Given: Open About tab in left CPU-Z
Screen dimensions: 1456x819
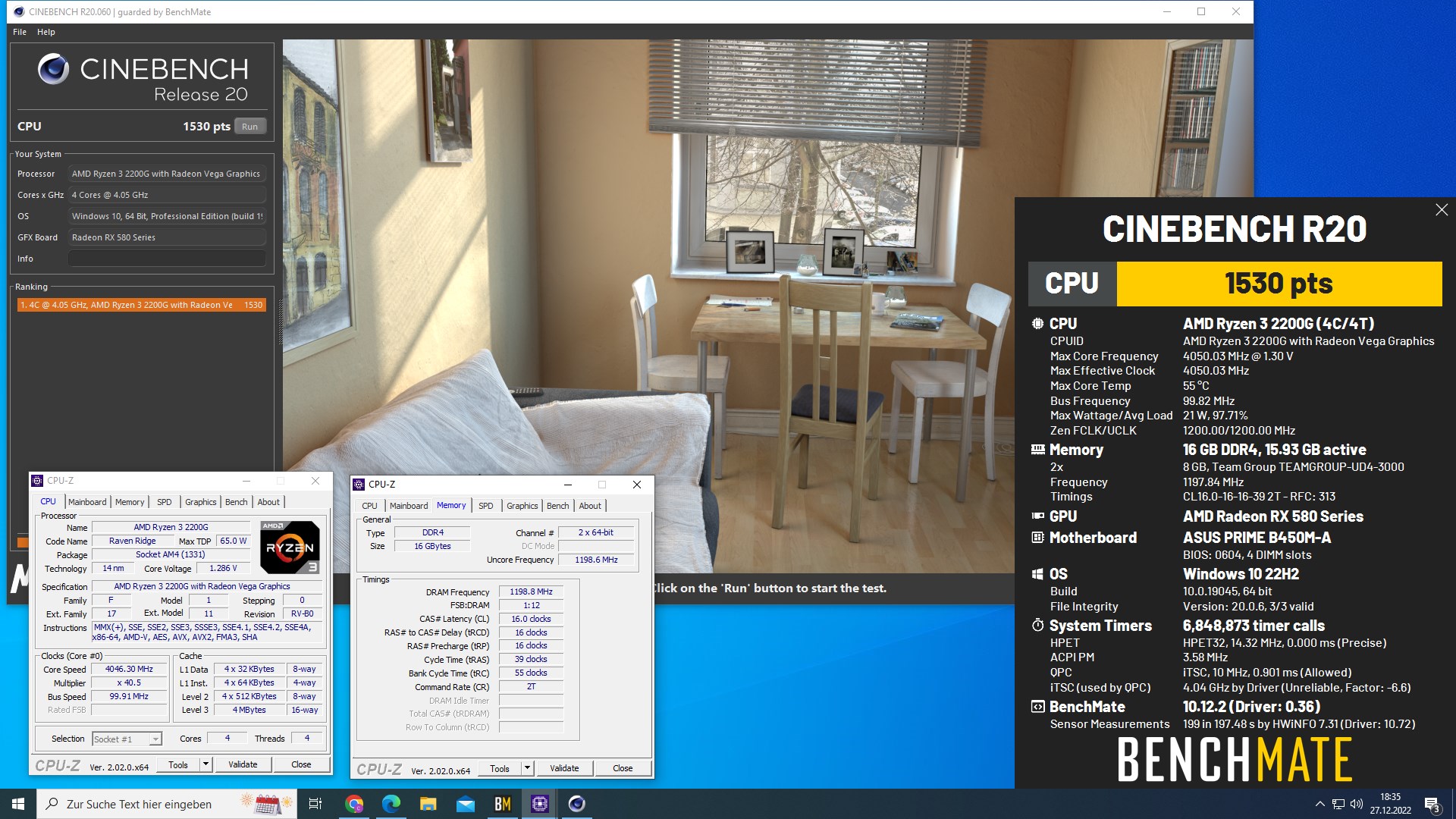Looking at the screenshot, I should (268, 502).
